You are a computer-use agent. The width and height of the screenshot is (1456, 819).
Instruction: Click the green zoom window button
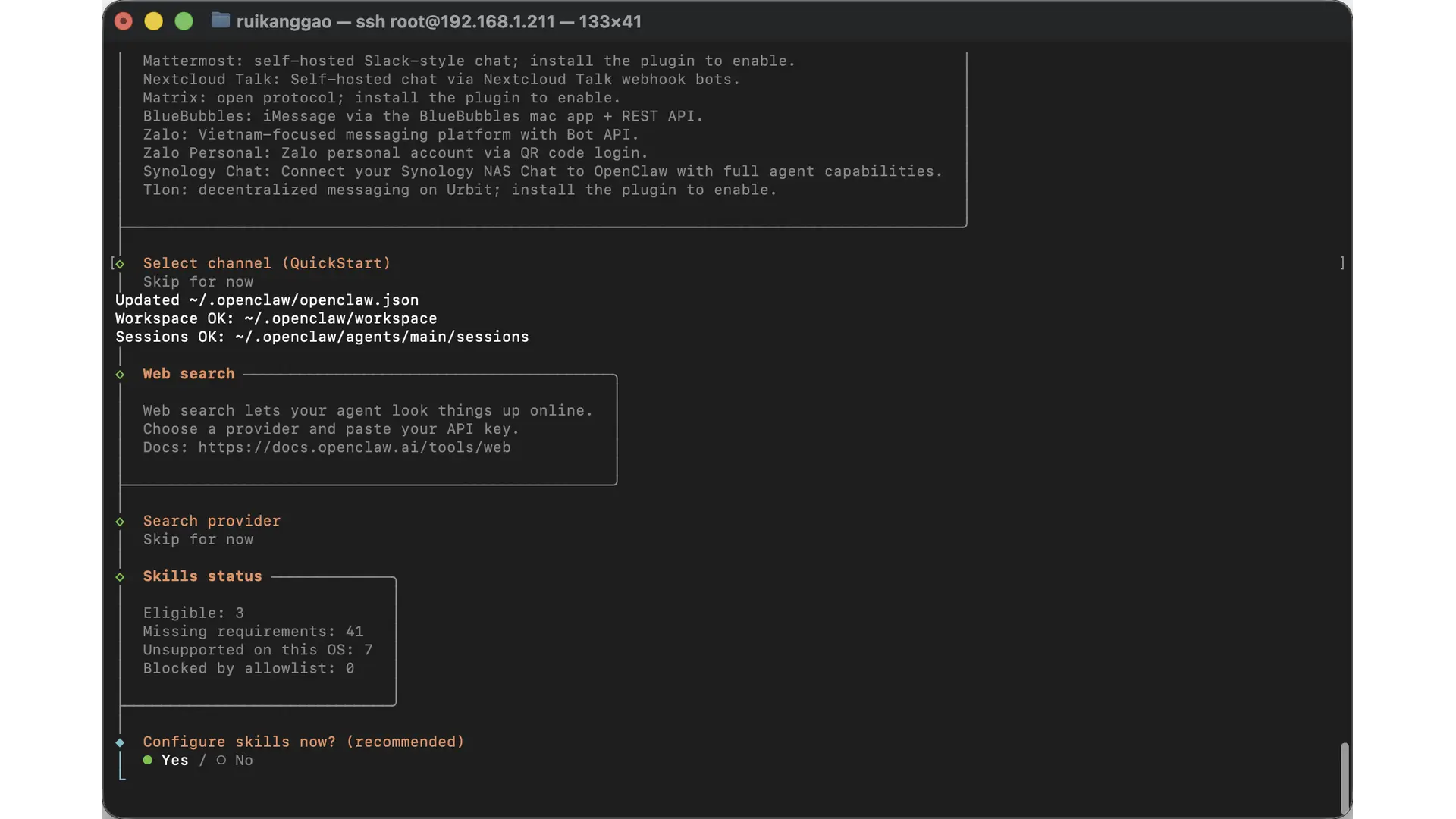tap(184, 21)
